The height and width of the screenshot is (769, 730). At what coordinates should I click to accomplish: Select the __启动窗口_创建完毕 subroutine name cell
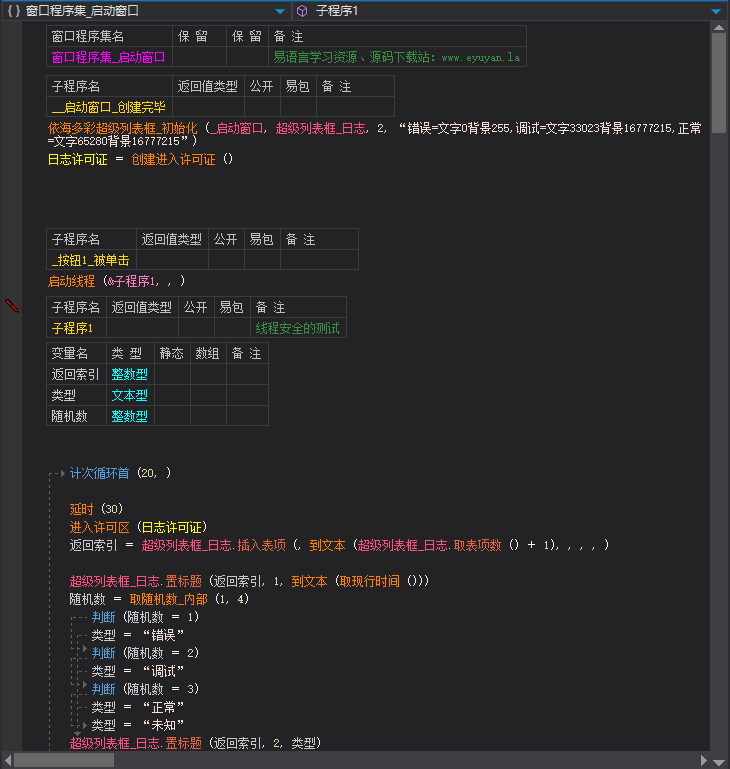(x=110, y=107)
